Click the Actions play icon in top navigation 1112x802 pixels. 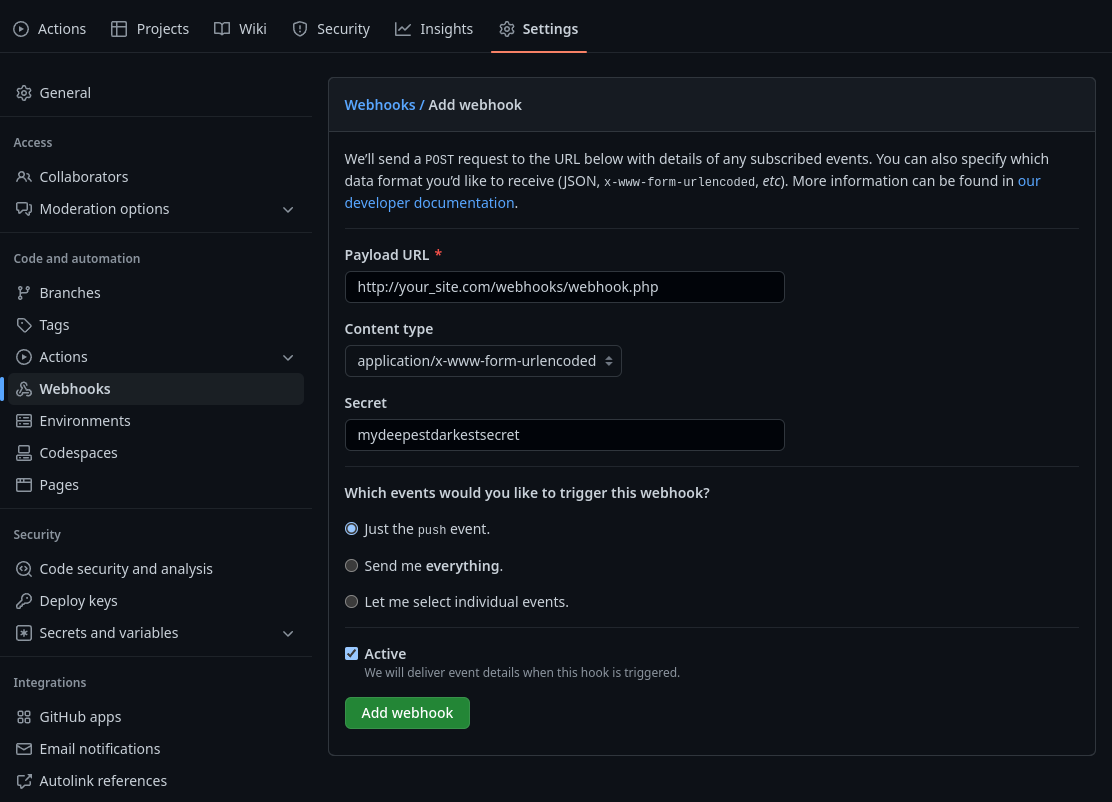(21, 29)
